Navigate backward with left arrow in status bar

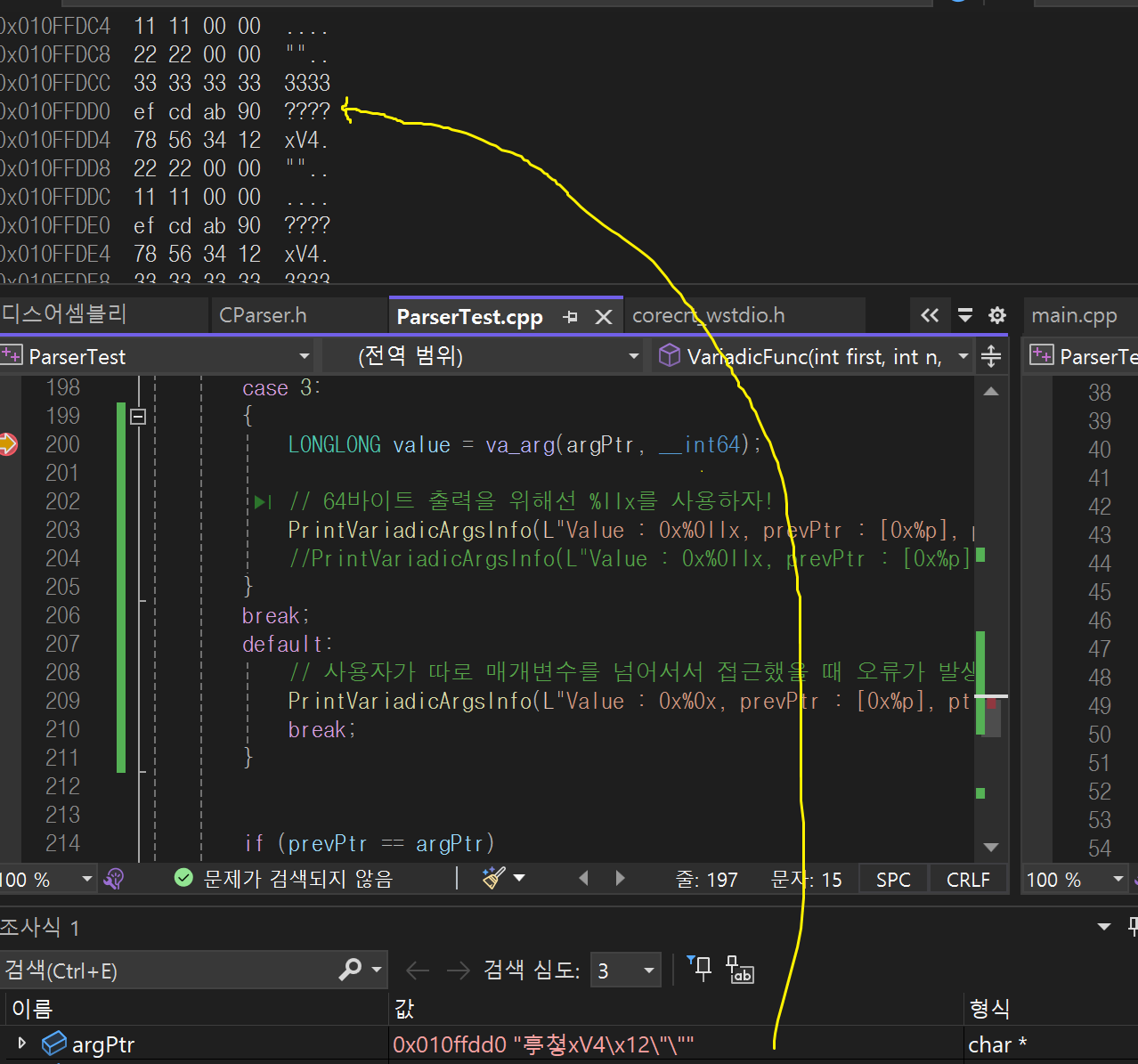coord(584,879)
